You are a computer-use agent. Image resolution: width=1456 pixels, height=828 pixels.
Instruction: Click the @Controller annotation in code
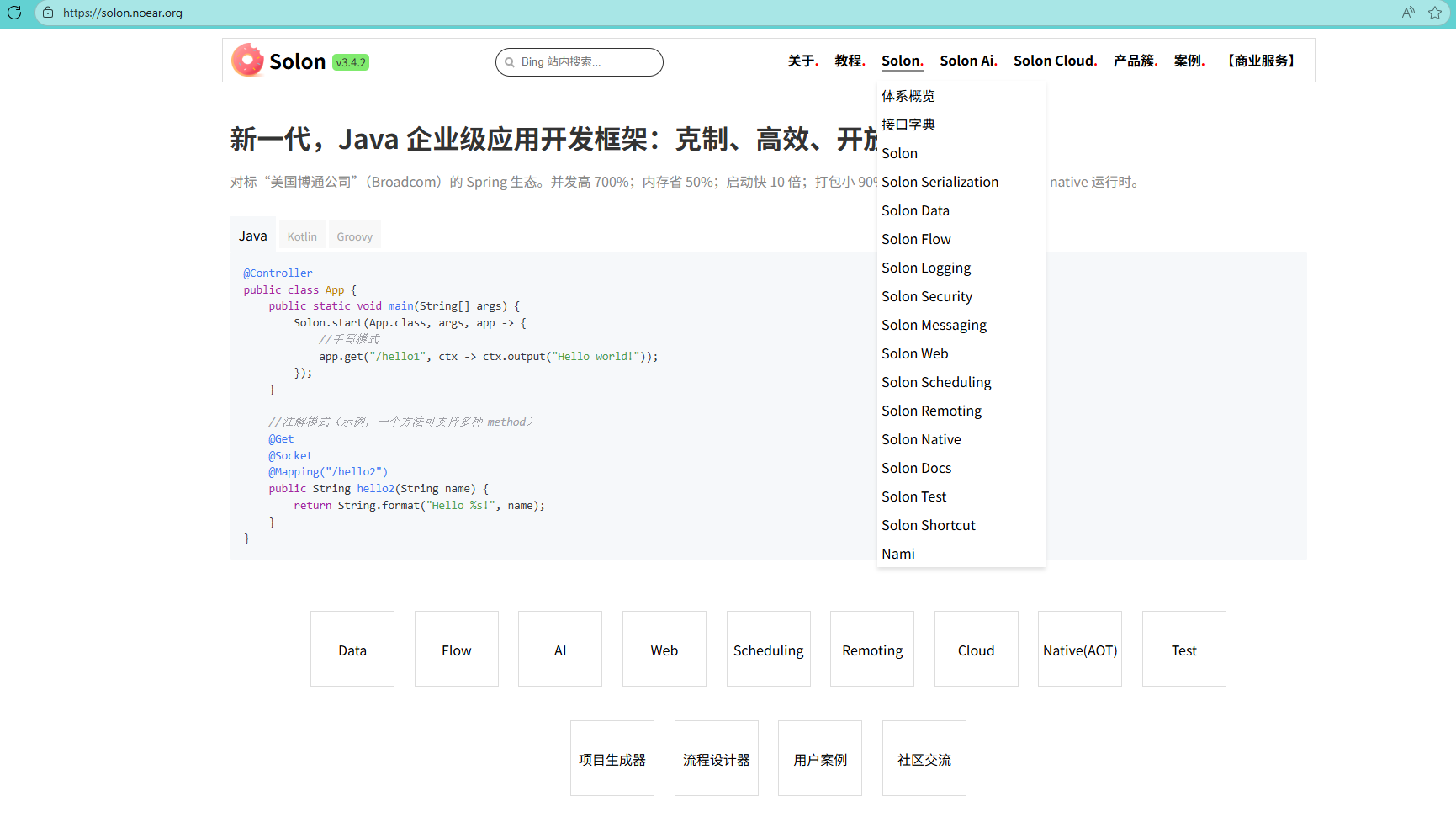(x=278, y=273)
